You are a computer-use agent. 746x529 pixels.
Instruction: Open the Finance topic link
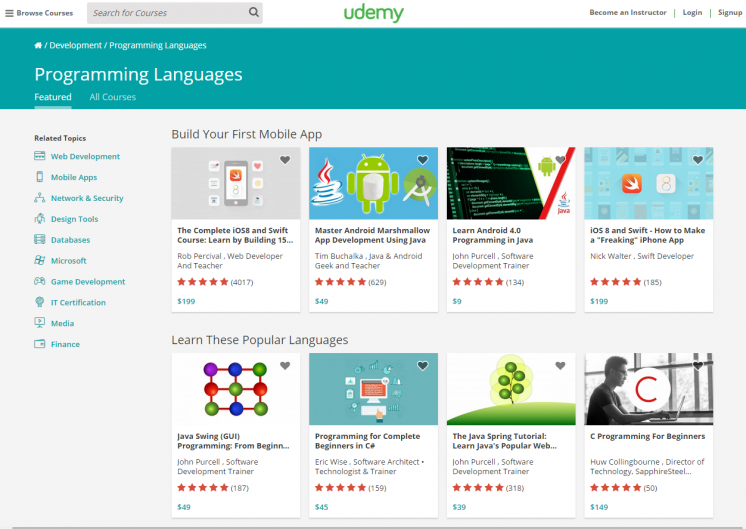tap(65, 344)
